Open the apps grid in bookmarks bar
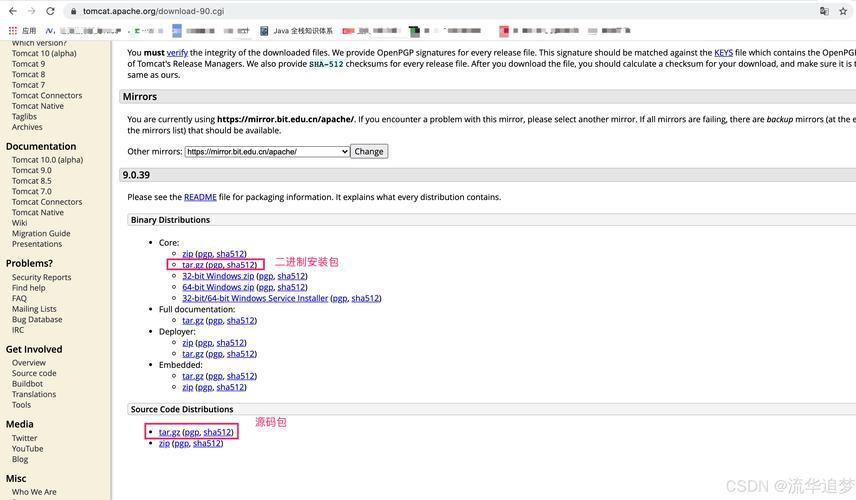856x500 pixels. click(x=13, y=31)
